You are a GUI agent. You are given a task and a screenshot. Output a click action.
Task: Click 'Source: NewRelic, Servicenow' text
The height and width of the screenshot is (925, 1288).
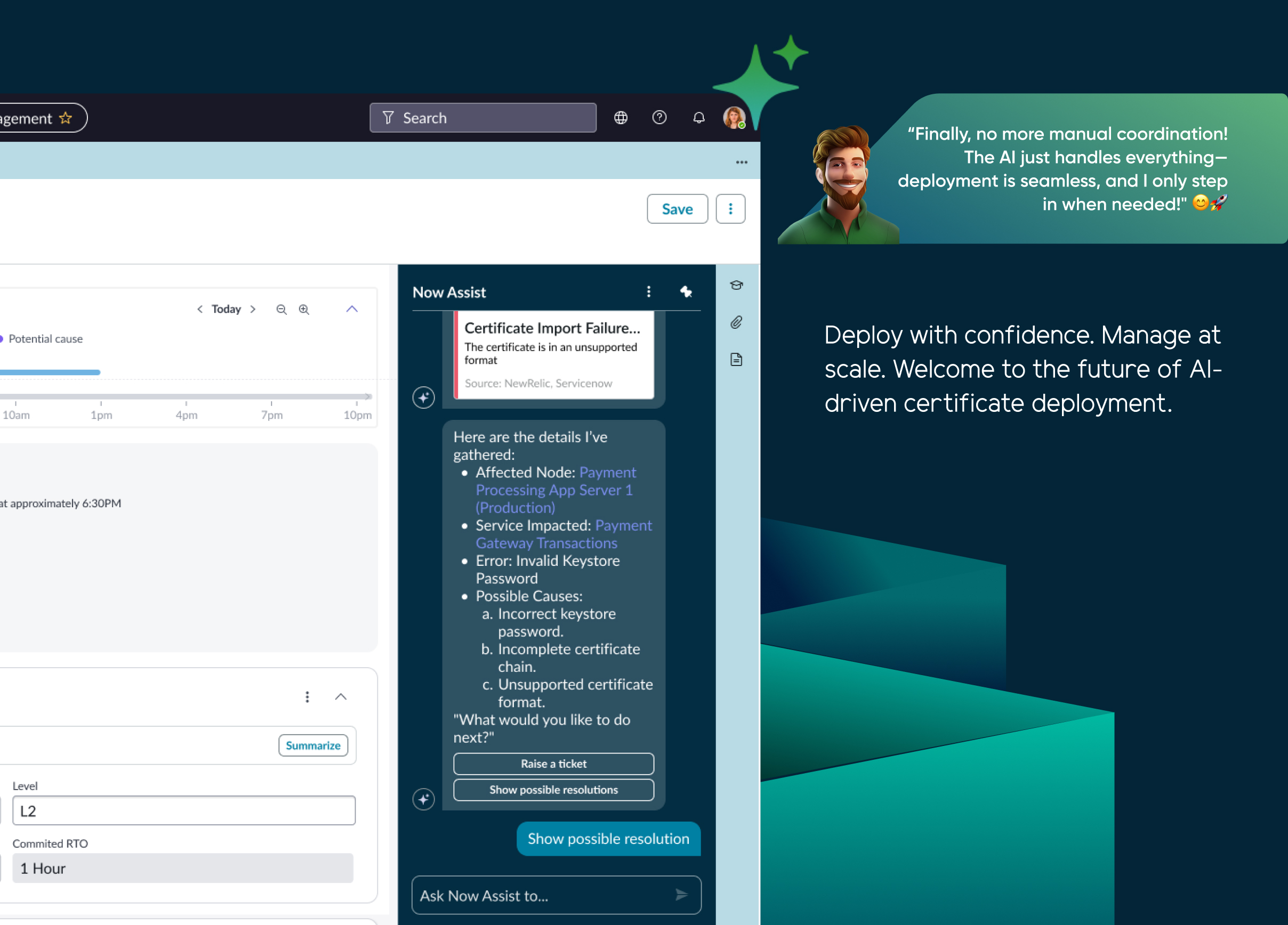[x=538, y=384]
